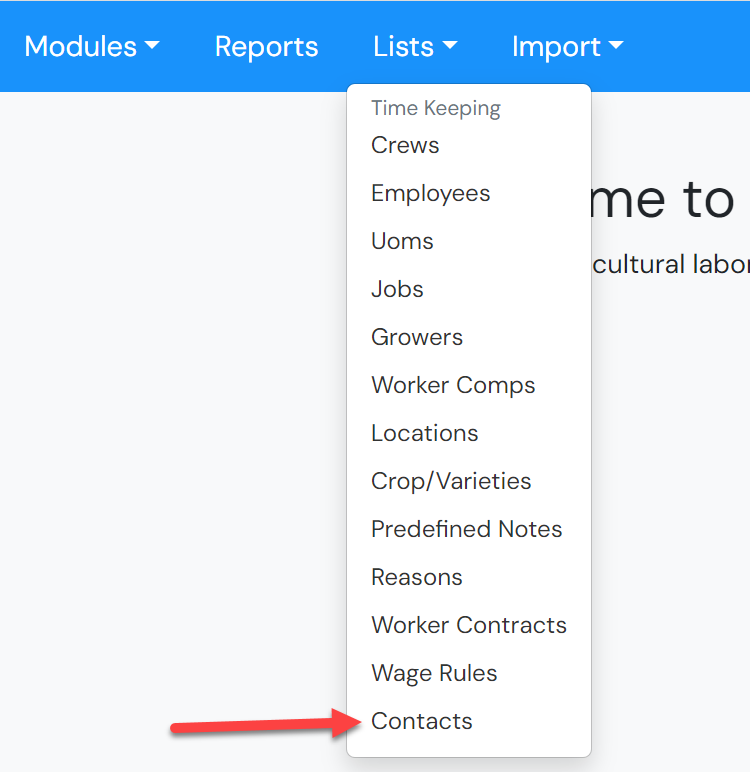Viewport: 750px width, 772px height.
Task: Expand the Import dropdown
Action: (568, 47)
